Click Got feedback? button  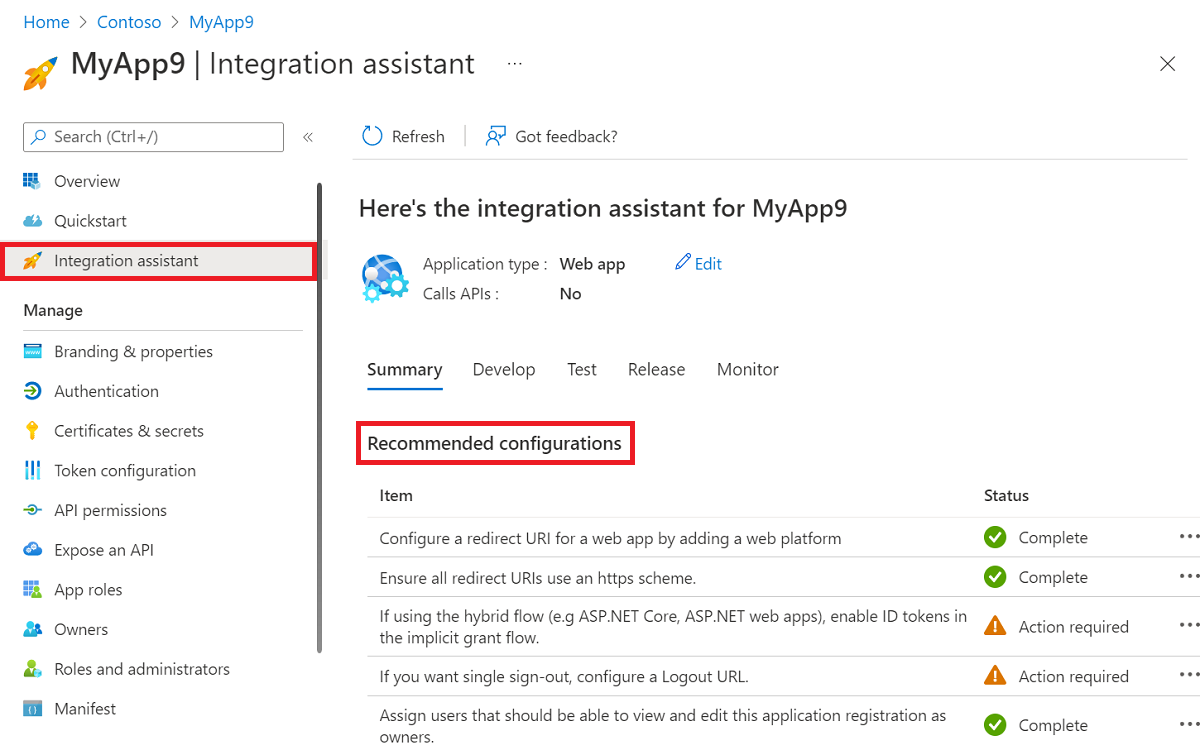point(552,136)
